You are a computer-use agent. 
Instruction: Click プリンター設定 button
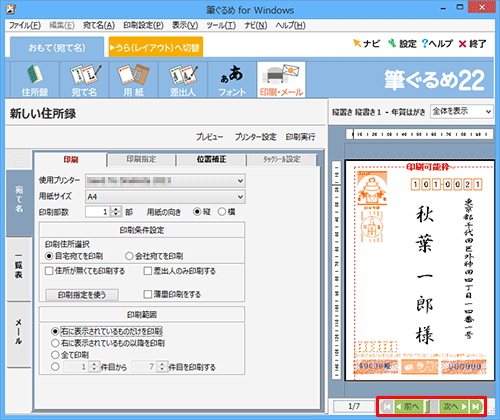pyautogui.click(x=256, y=137)
